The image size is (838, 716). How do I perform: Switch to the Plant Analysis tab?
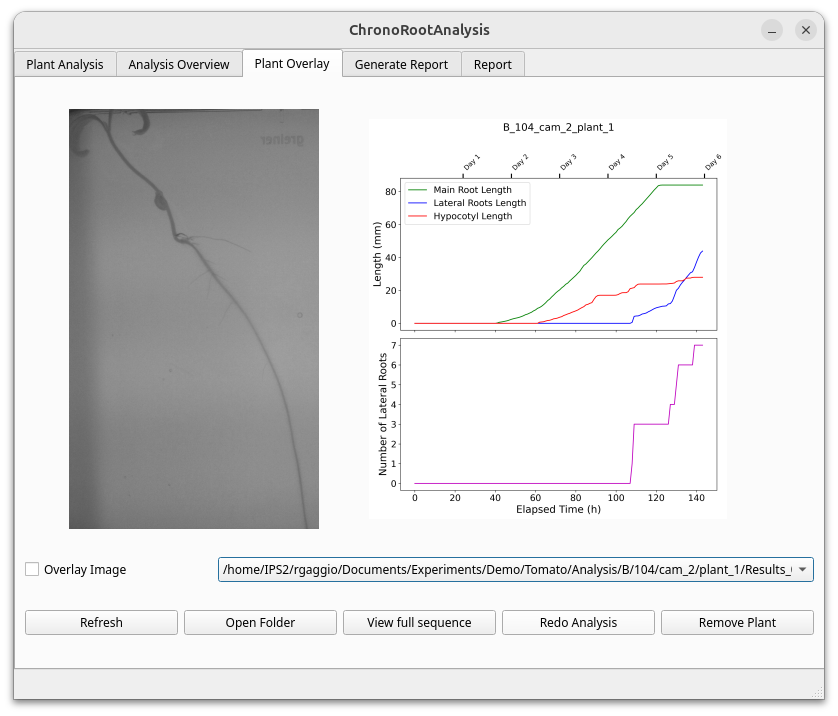pos(65,64)
